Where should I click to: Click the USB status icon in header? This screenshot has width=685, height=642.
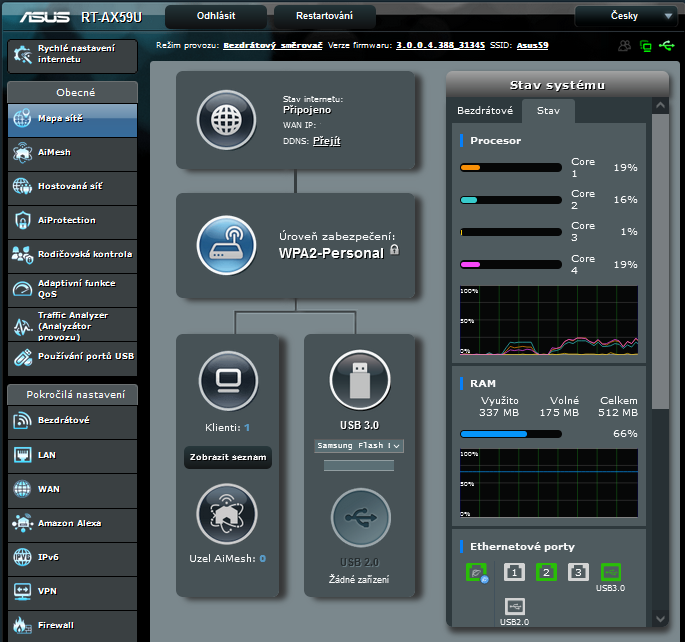667,46
